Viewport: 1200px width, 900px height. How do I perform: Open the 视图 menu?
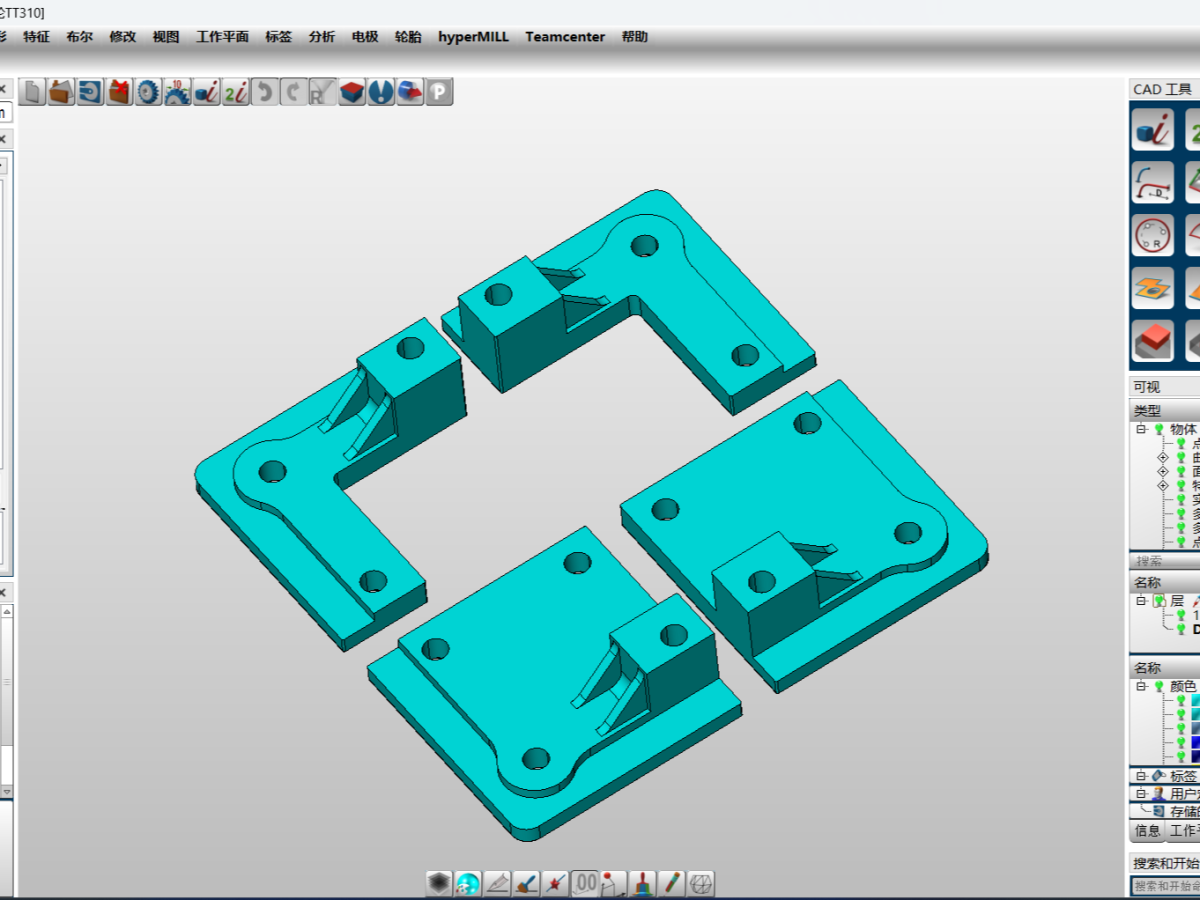click(165, 36)
